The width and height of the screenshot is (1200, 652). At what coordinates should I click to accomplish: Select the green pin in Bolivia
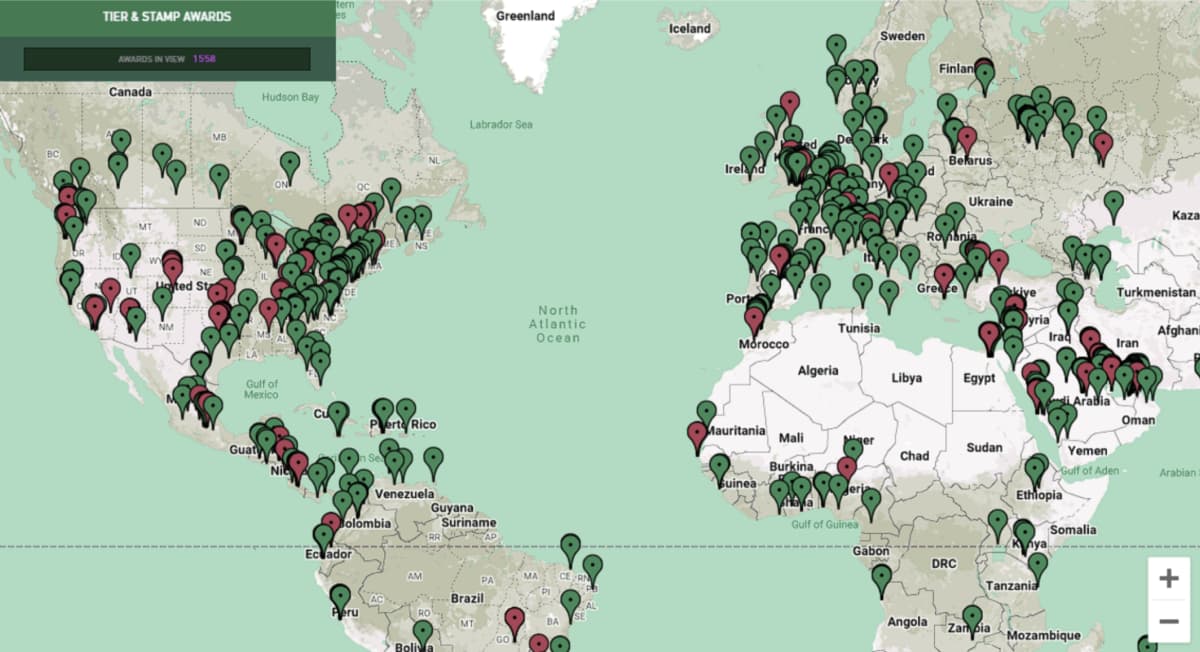(x=423, y=634)
